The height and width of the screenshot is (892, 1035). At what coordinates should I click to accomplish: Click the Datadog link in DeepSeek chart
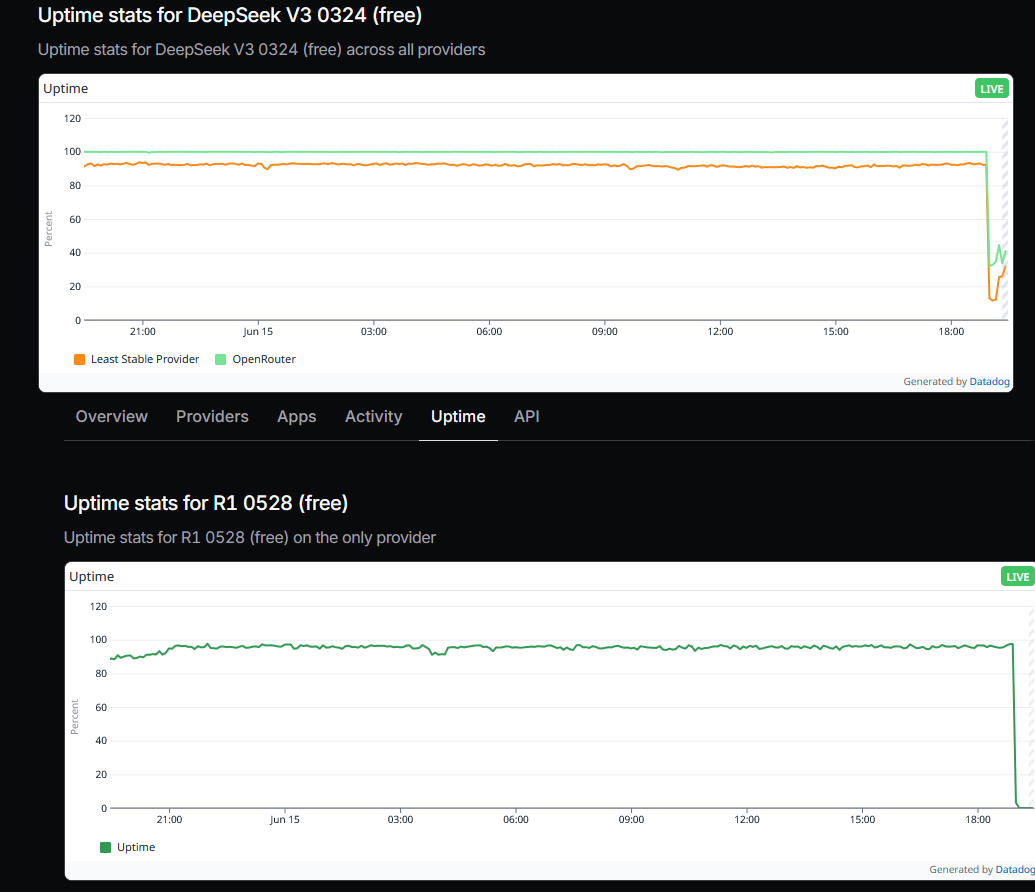(989, 382)
